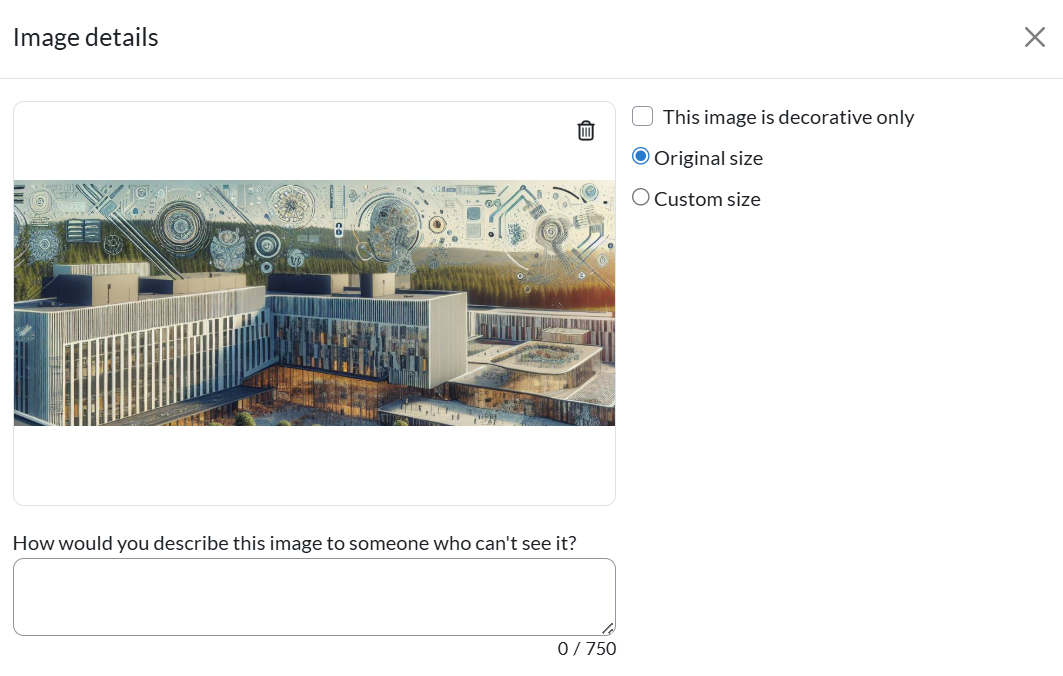Click the 'This image is decorative only' label
1063x676 pixels.
coord(788,117)
